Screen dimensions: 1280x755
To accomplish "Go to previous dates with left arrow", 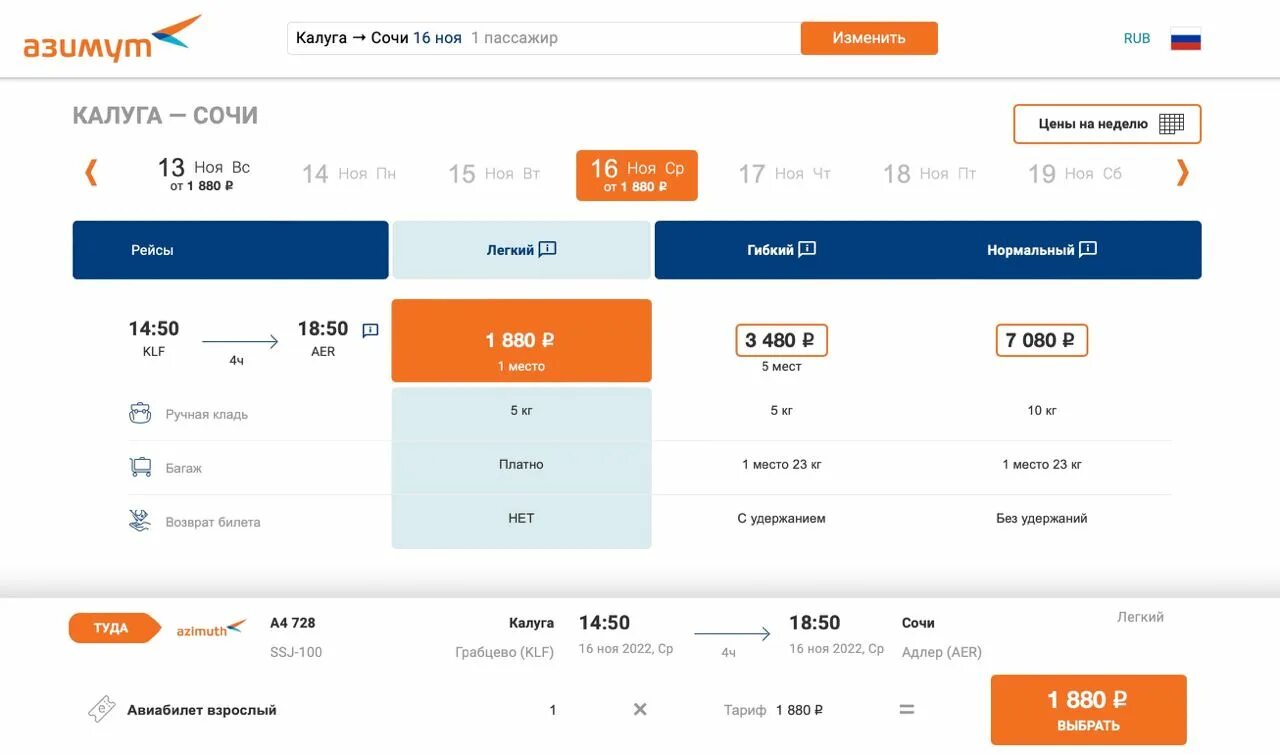I will [x=91, y=173].
